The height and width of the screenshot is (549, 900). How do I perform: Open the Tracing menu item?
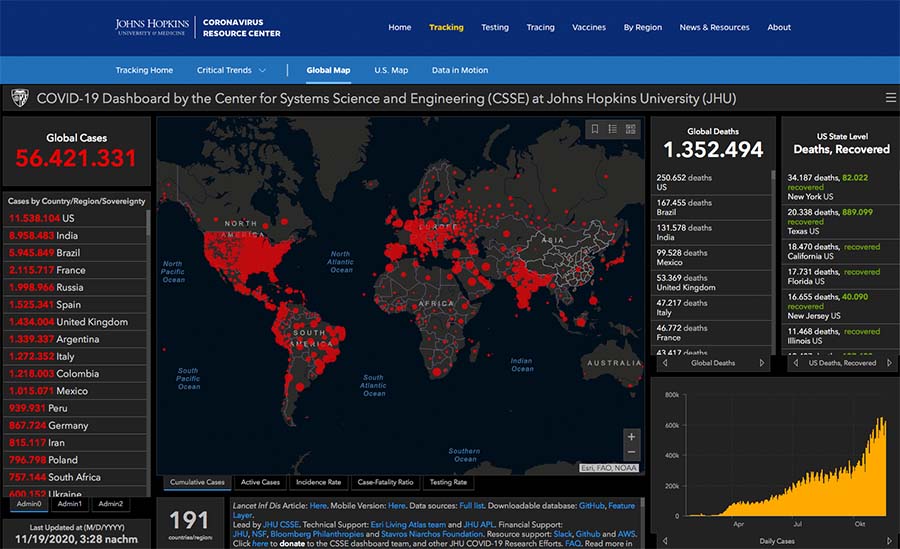click(541, 27)
